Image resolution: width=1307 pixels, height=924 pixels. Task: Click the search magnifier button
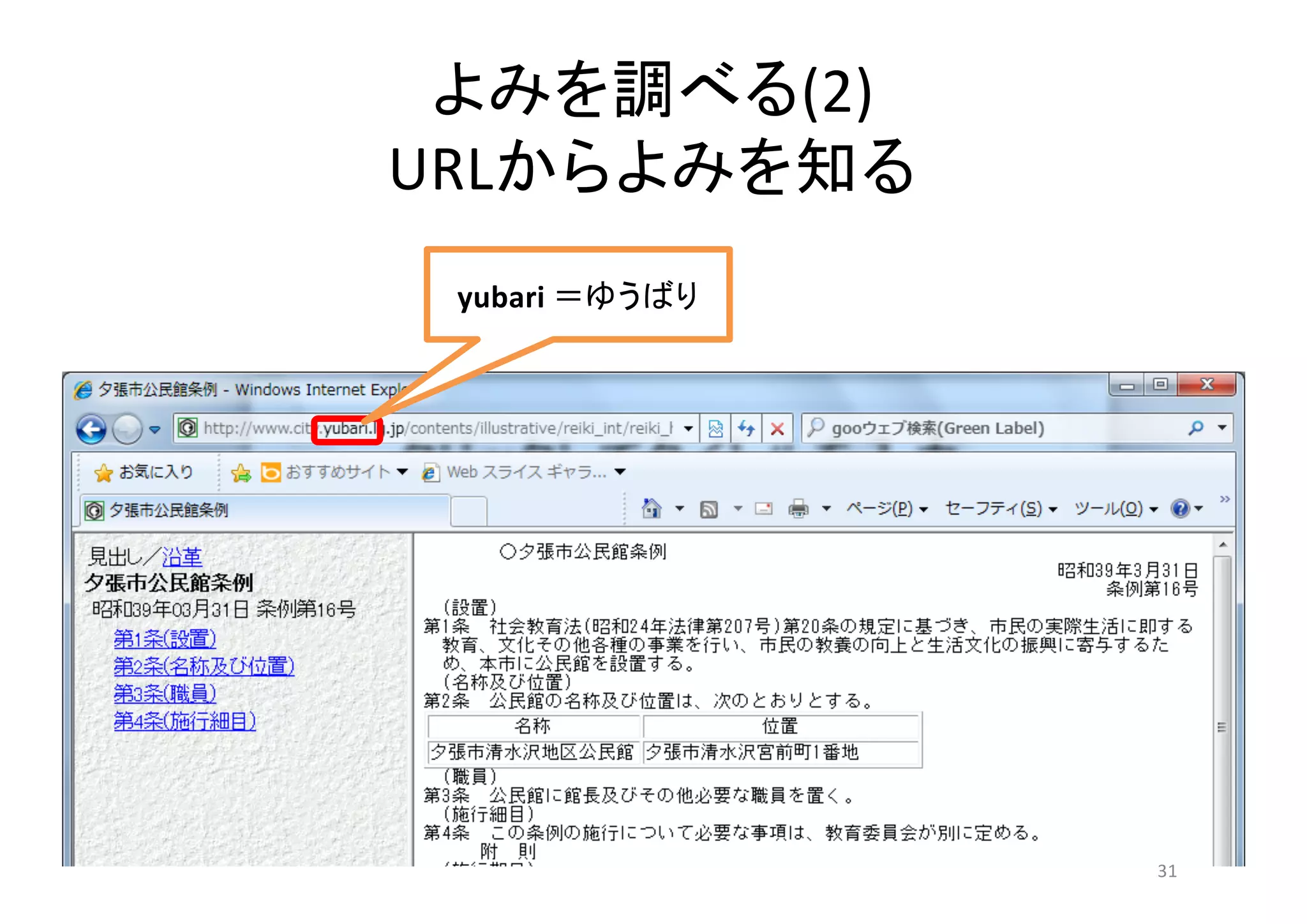1195,428
